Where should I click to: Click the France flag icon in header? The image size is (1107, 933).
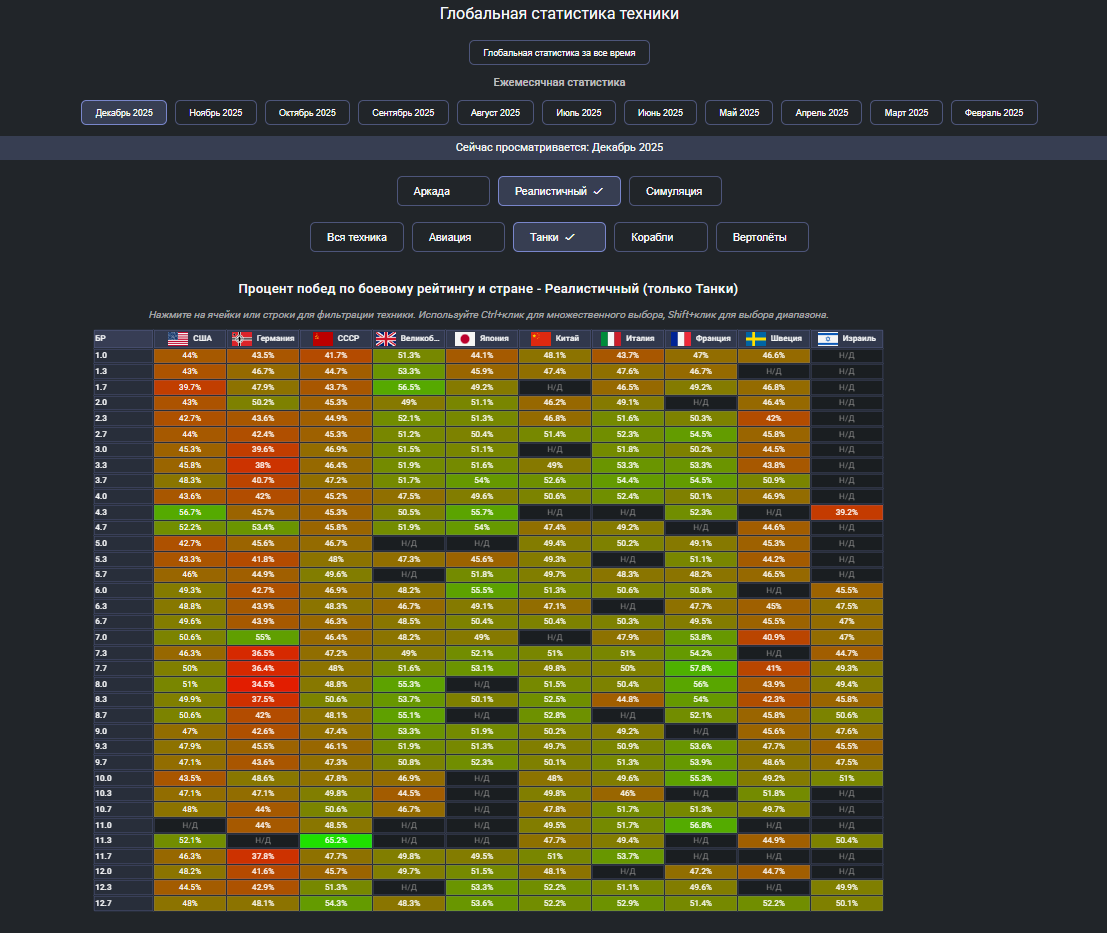click(x=681, y=339)
